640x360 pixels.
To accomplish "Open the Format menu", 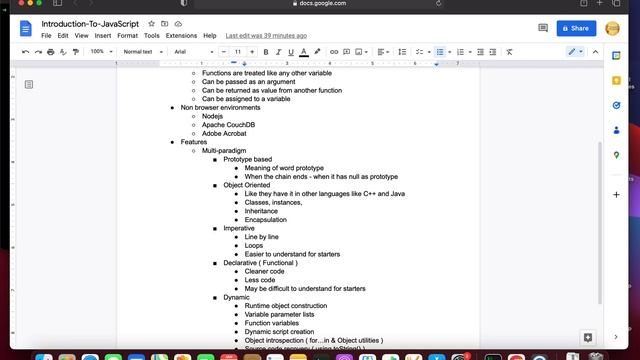I will pyautogui.click(x=127, y=36).
